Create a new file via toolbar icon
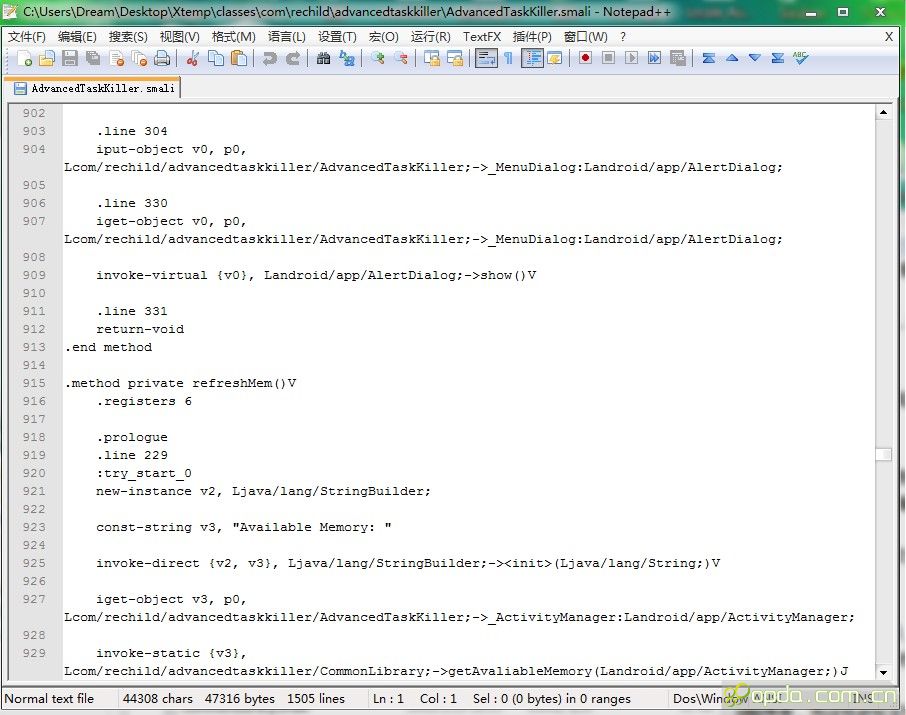906x715 pixels. pyautogui.click(x=24, y=58)
